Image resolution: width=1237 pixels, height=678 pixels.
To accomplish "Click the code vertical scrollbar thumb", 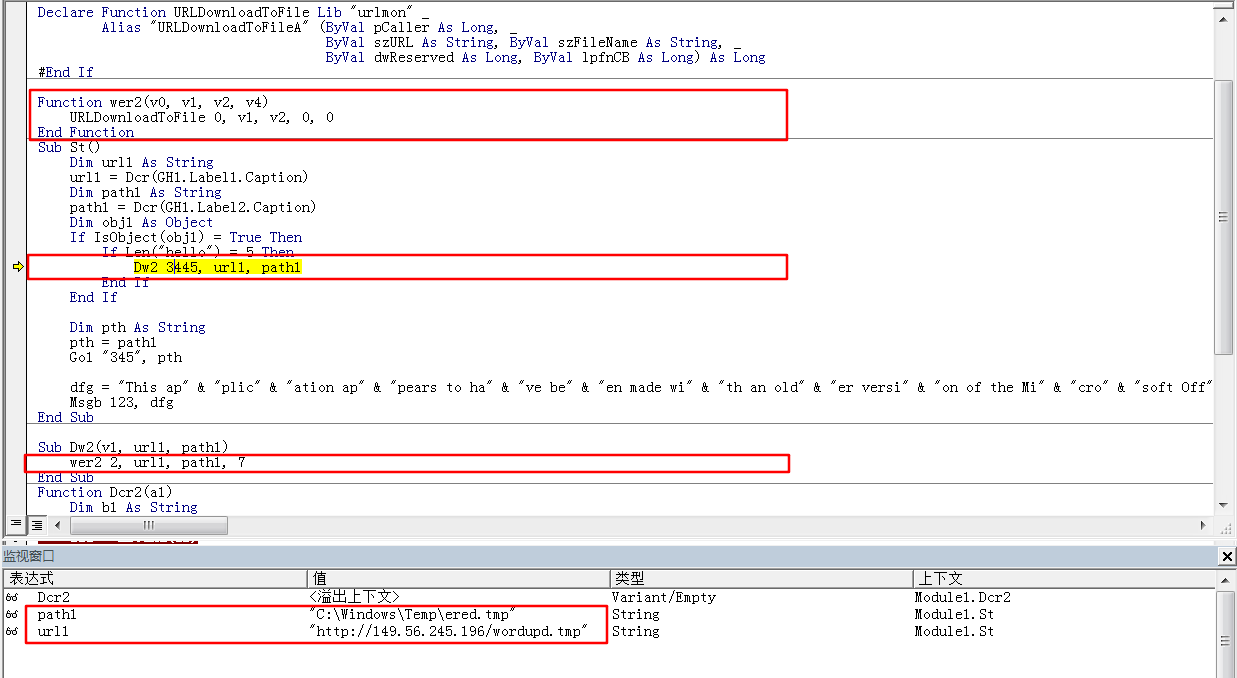I will 1223,217.
